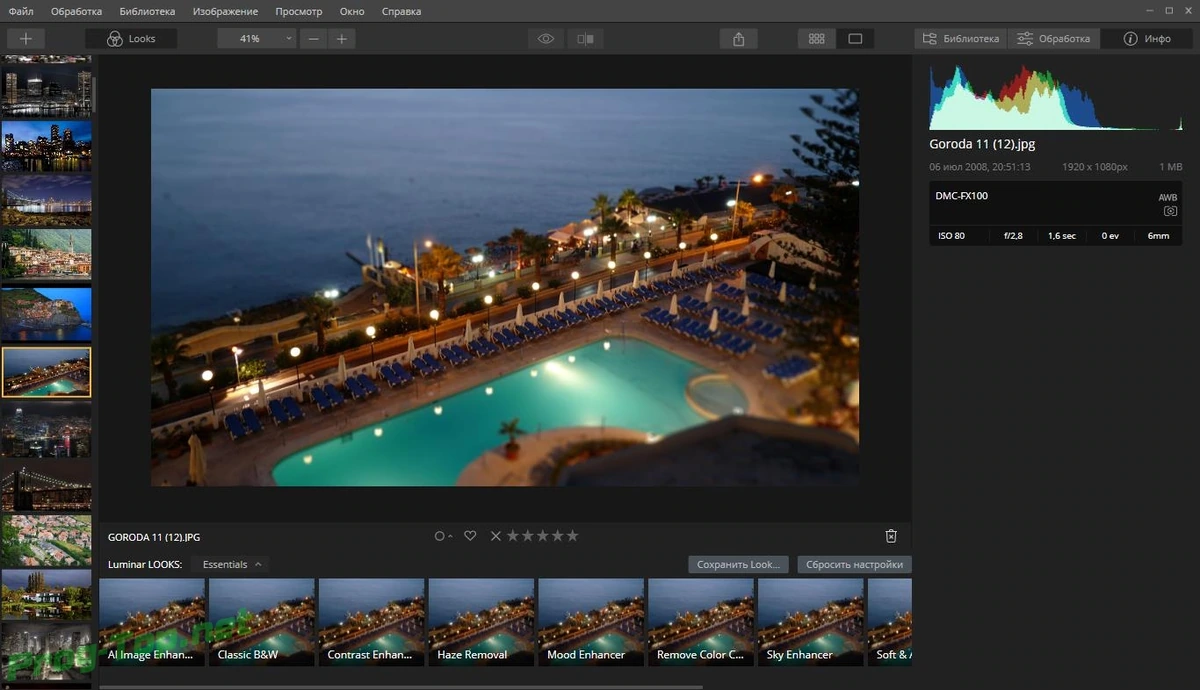This screenshot has width=1200, height=690.
Task: Zoom out with the minus button
Action: click(314, 39)
